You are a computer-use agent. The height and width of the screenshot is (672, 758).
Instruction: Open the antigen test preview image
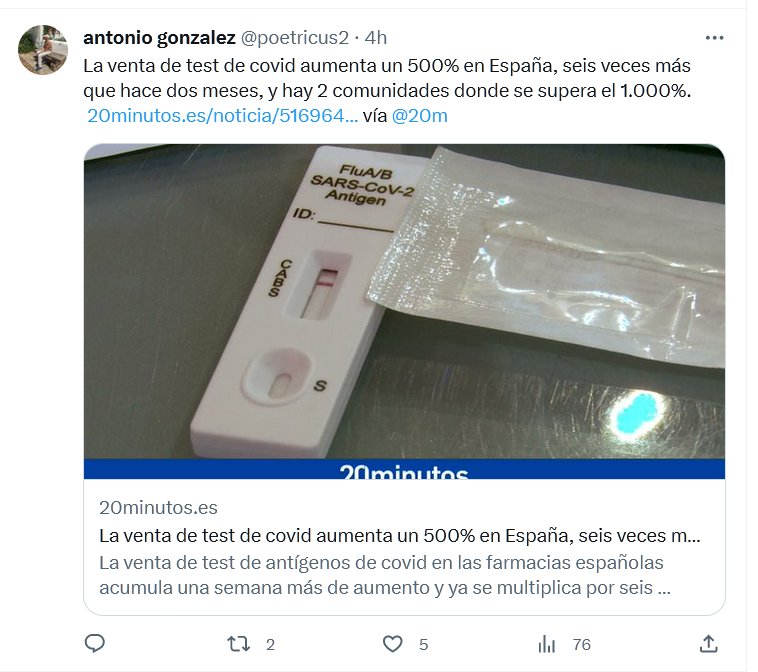tap(404, 311)
